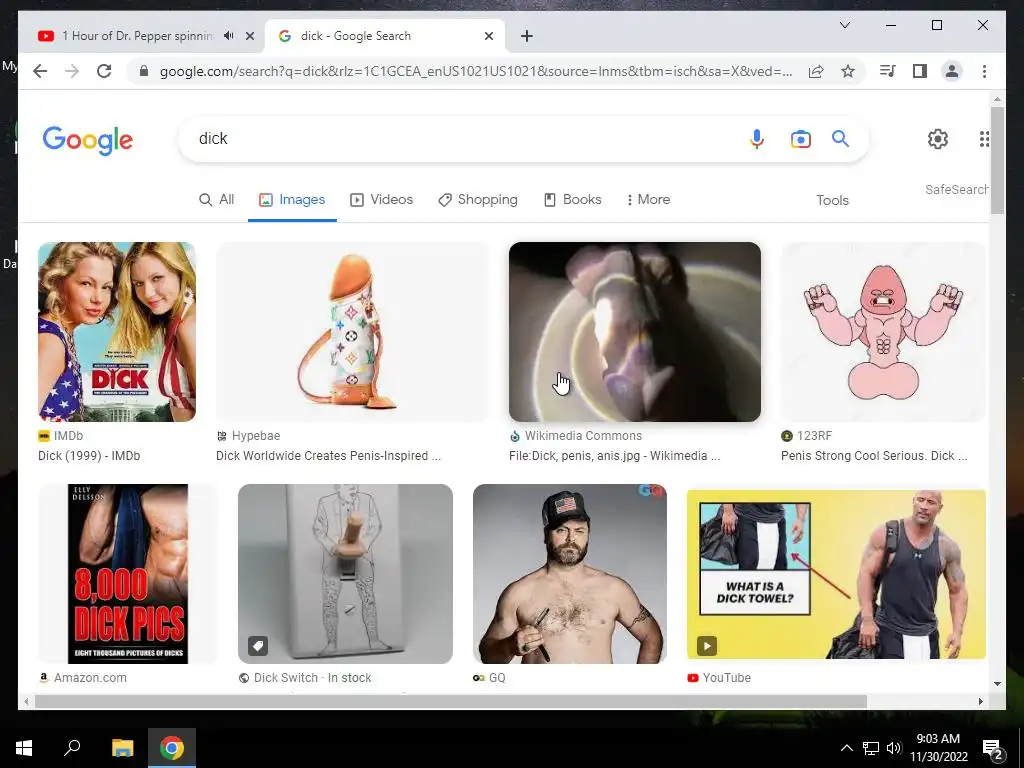Open Google apps grid
Viewport: 1024px width, 768px height.
[984, 138]
